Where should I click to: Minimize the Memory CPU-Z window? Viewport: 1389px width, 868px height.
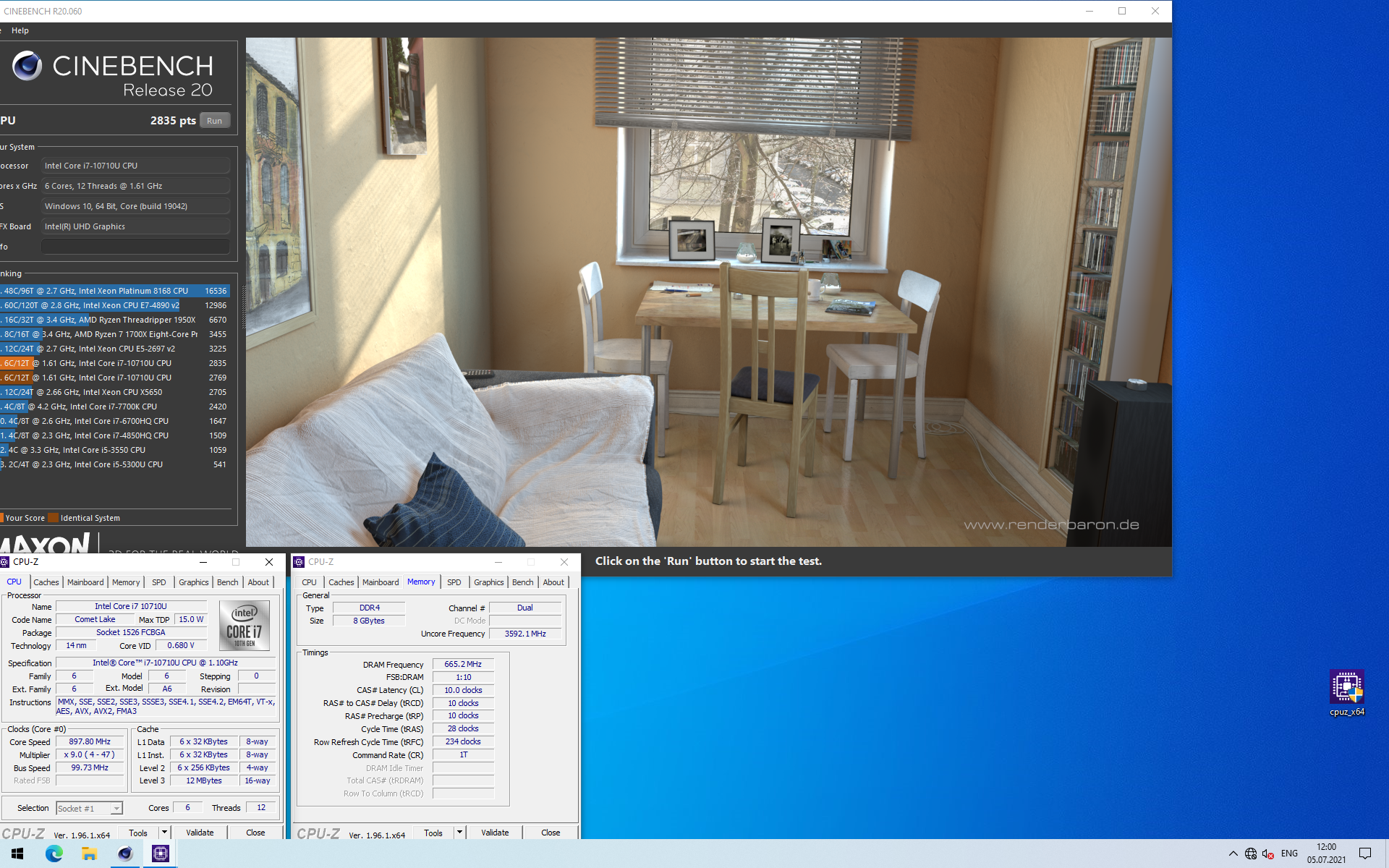pyautogui.click(x=498, y=562)
